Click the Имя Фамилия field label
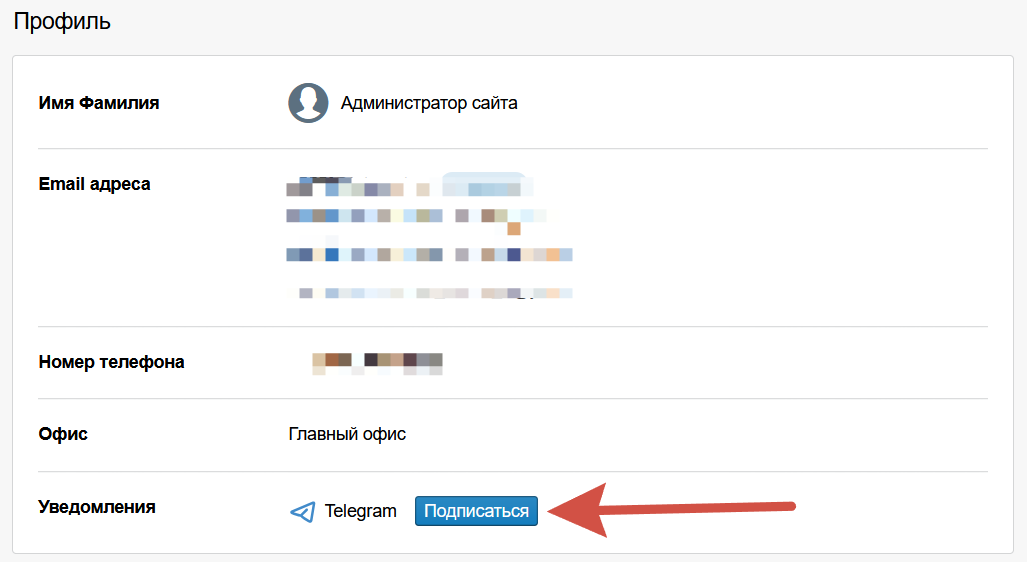This screenshot has height=562, width=1027. point(99,103)
